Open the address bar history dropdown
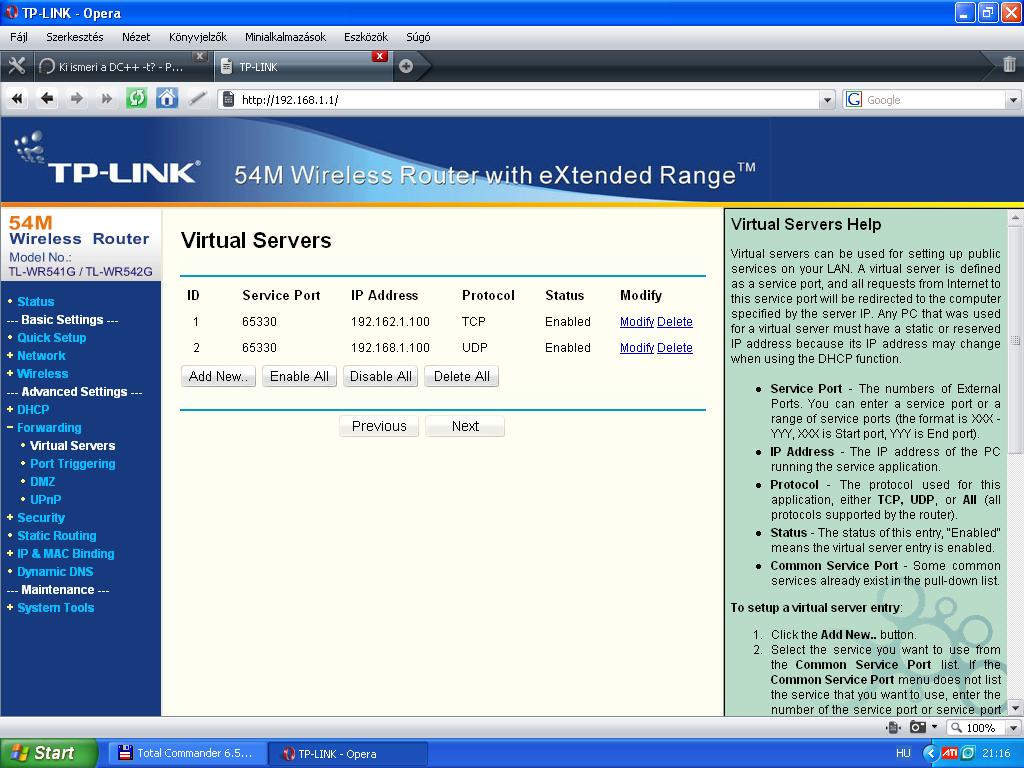 click(827, 100)
